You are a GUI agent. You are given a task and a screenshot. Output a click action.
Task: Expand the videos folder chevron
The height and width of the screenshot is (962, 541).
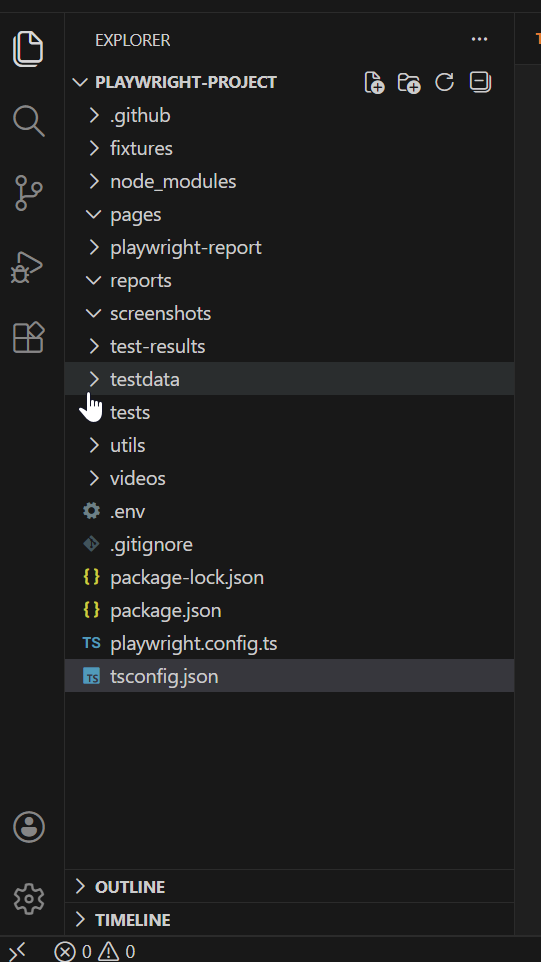94,479
